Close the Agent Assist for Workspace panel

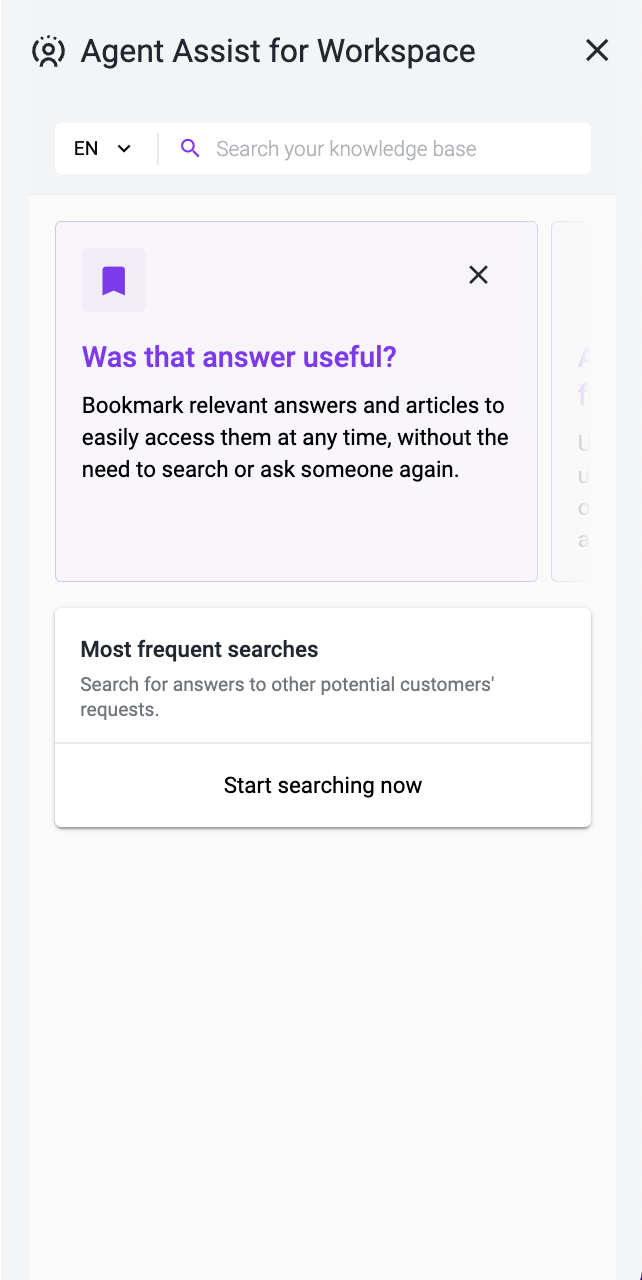coord(597,50)
